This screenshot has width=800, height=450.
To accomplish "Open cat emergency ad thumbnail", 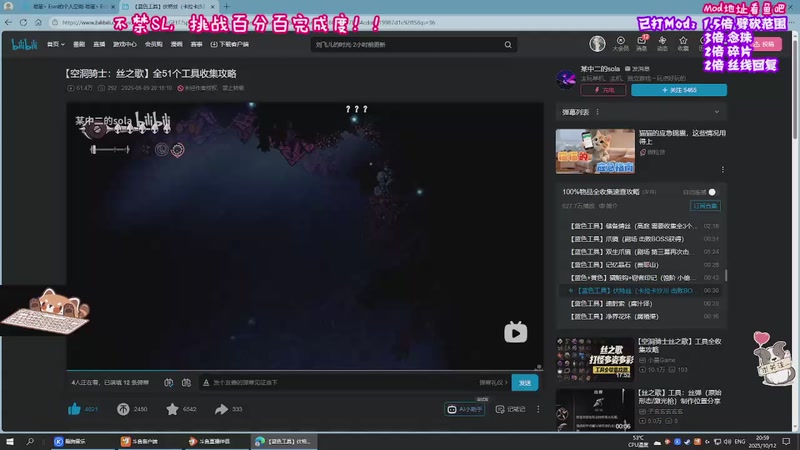I will (595, 152).
